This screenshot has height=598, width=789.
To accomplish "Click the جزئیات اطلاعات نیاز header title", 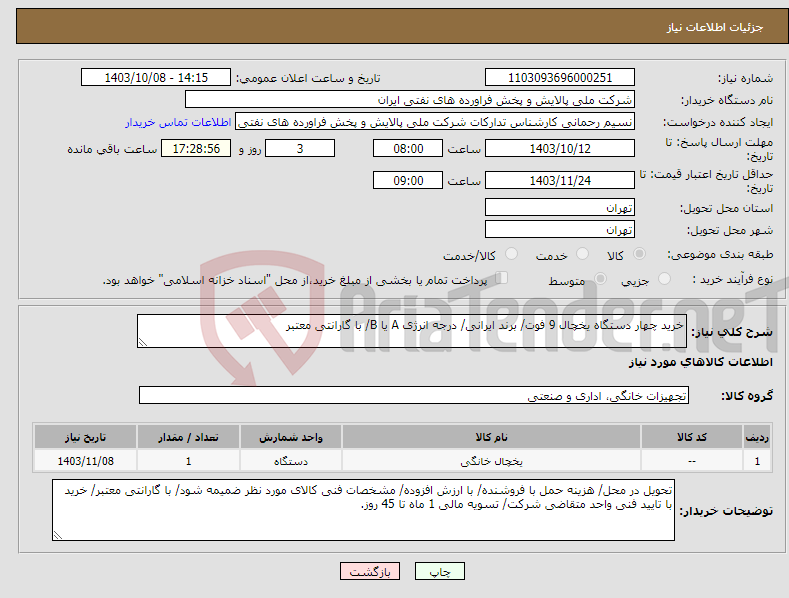I will [715, 27].
